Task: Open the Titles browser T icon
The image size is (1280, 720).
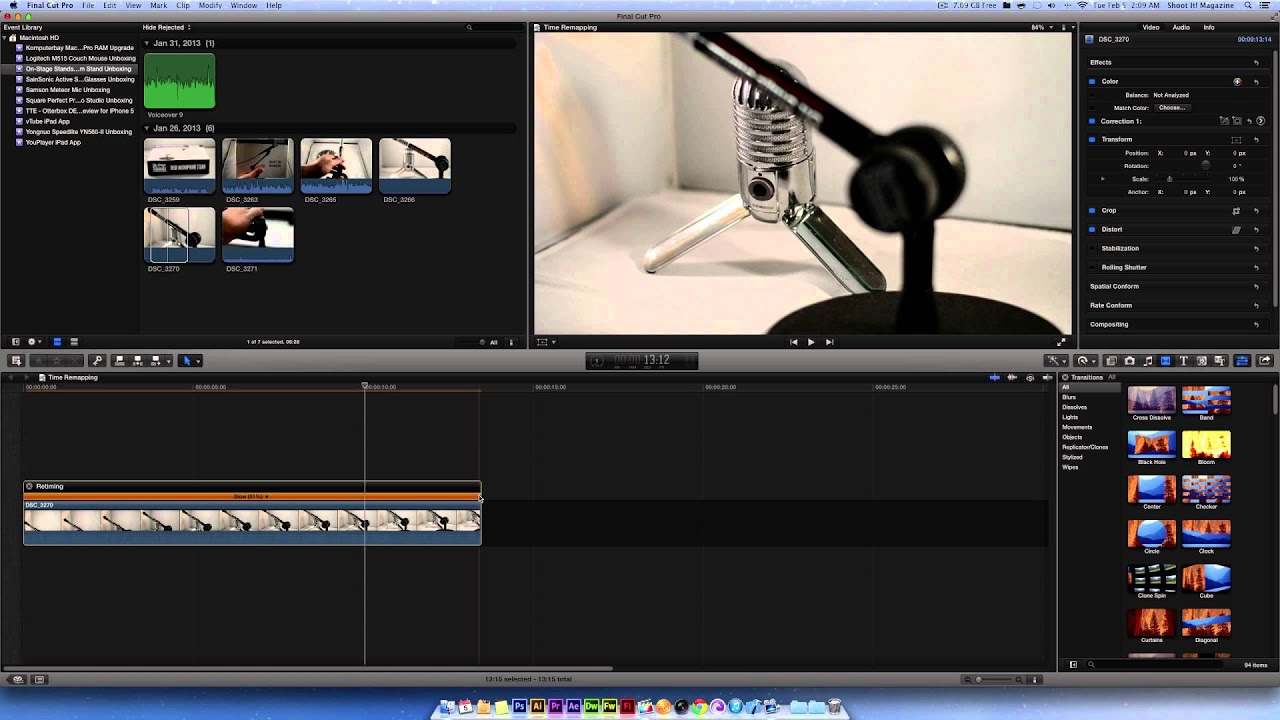Action: [1183, 361]
